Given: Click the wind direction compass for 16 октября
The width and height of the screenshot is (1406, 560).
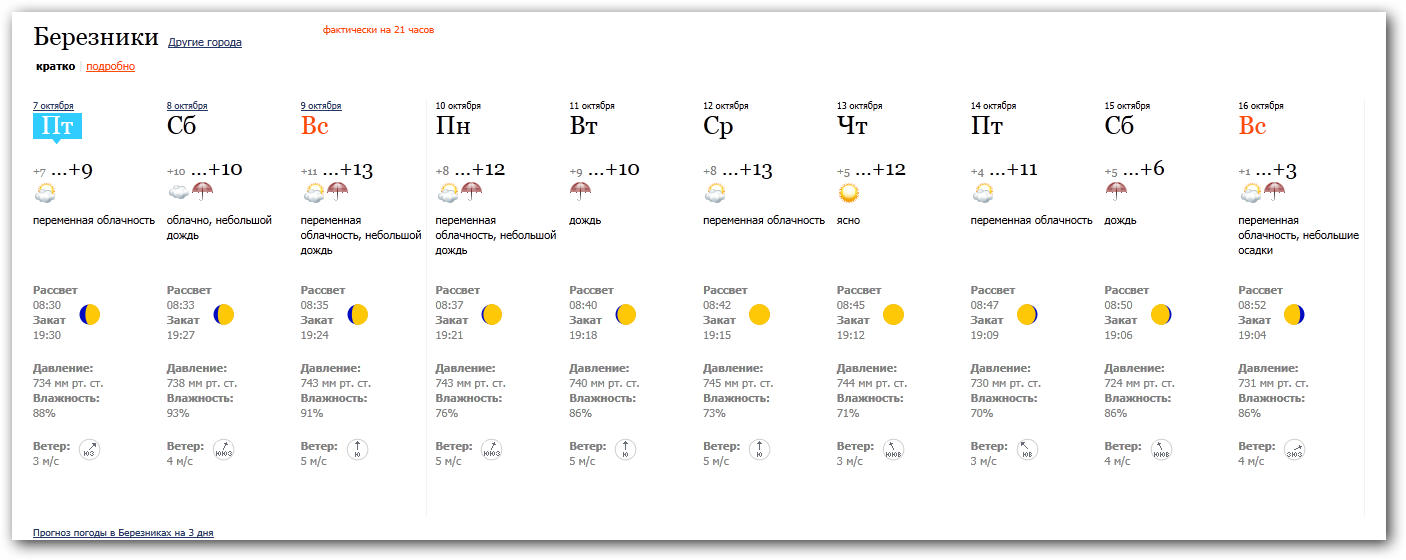Looking at the screenshot, I should (x=1295, y=450).
